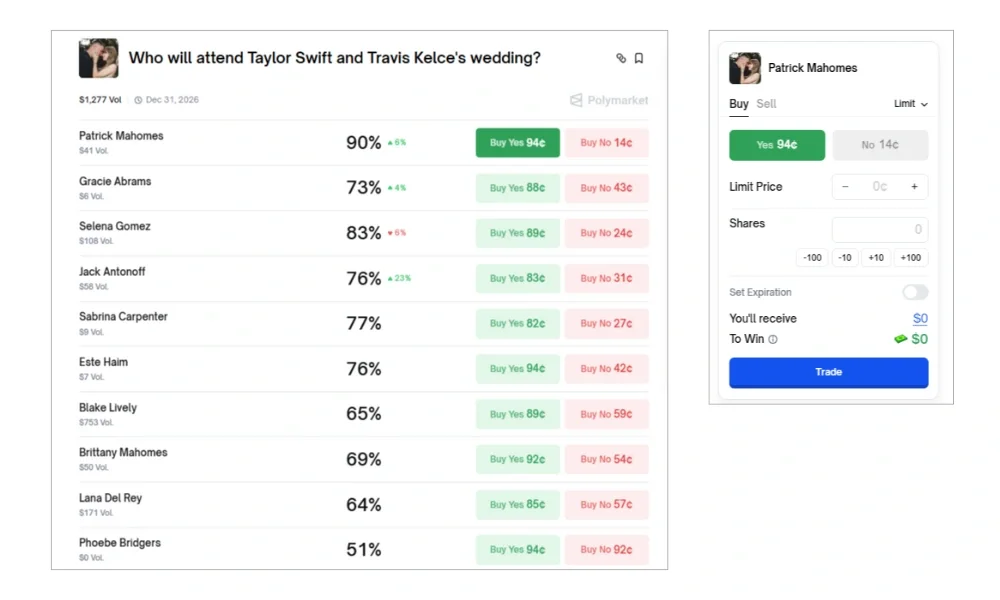This screenshot has height=600, width=1000.
Task: Click inside the Shares input field
Action: pos(880,229)
